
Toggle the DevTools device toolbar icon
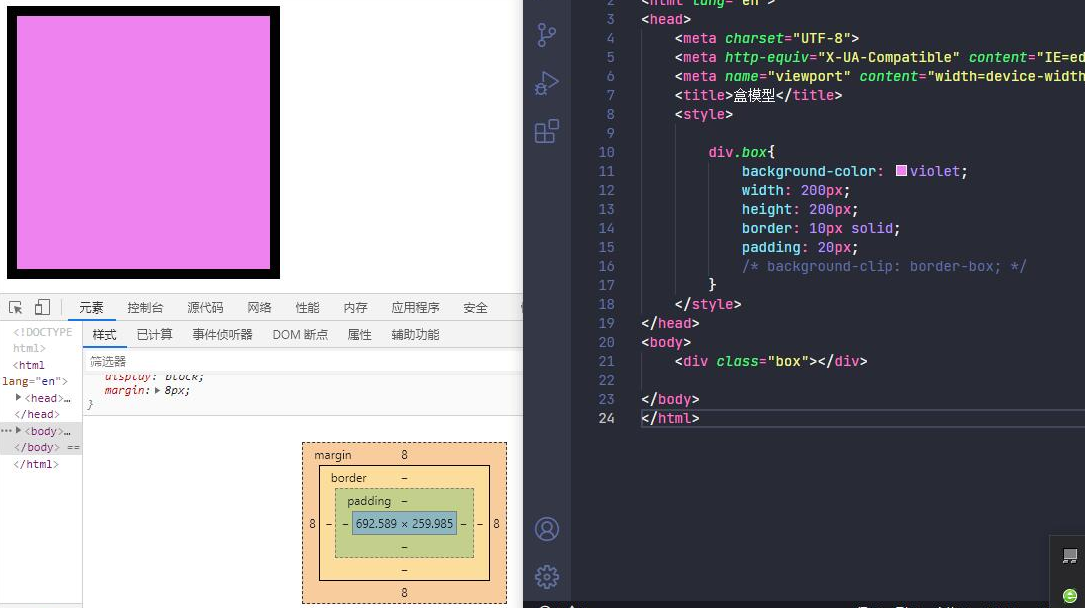[x=42, y=307]
